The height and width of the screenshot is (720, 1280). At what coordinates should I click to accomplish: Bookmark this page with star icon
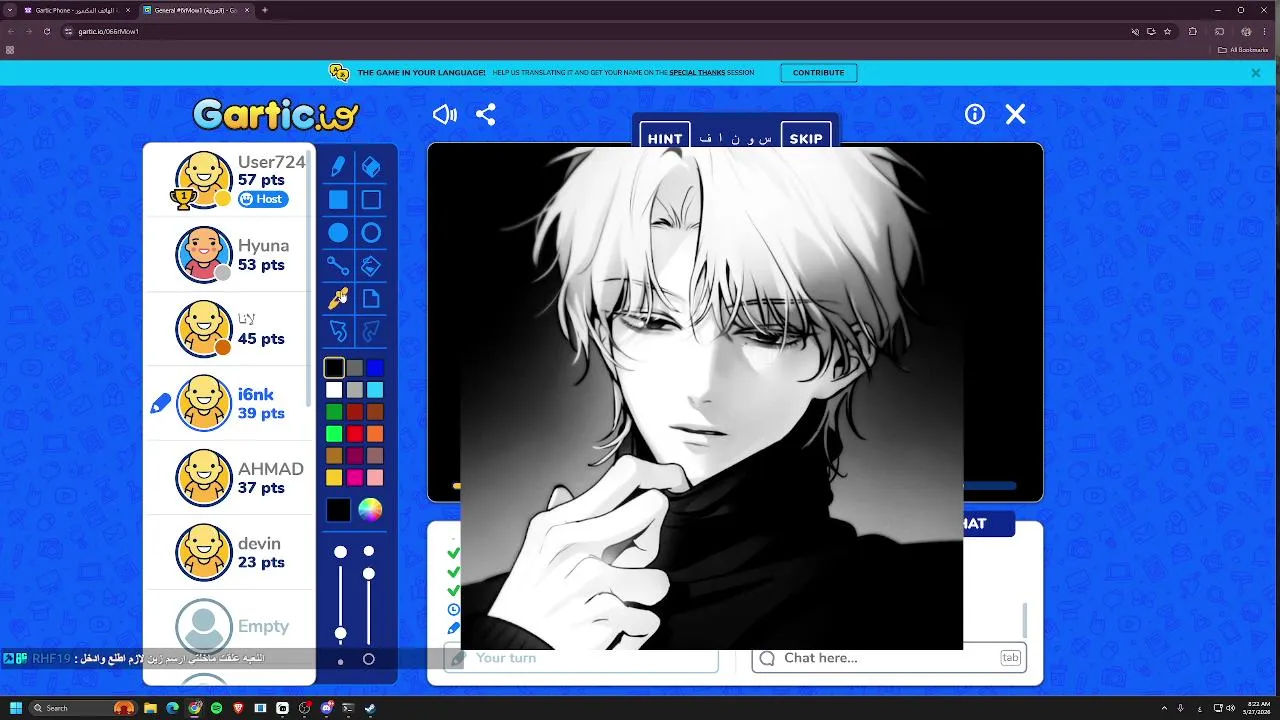tap(1167, 31)
